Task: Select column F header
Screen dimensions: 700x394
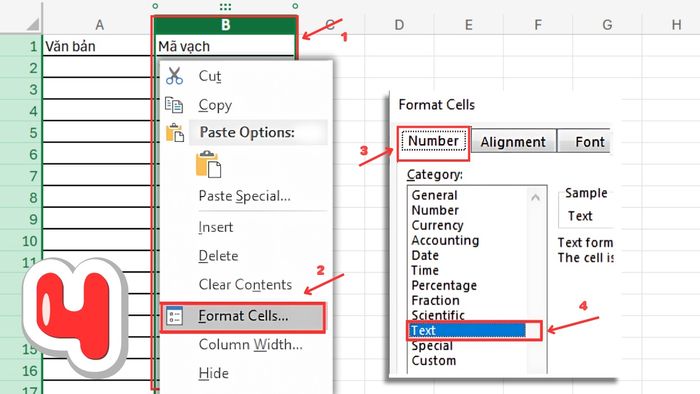Action: coord(538,25)
